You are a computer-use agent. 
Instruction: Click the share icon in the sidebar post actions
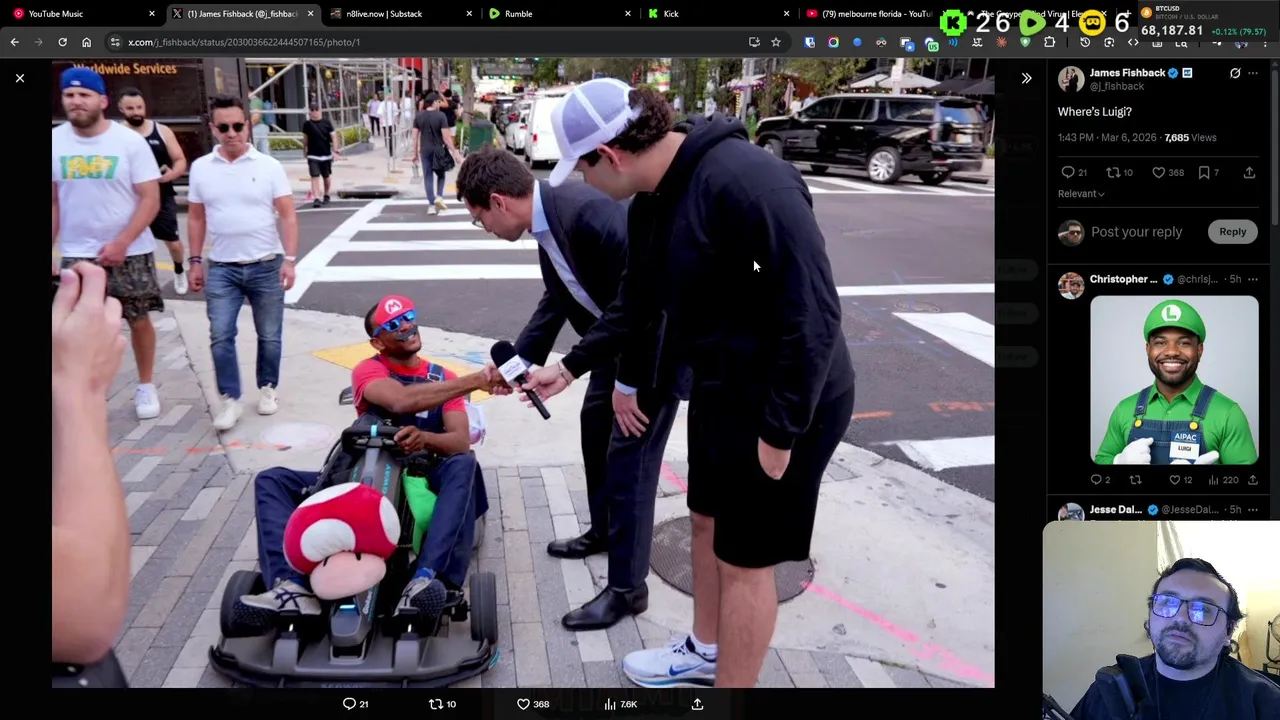pyautogui.click(x=1249, y=172)
